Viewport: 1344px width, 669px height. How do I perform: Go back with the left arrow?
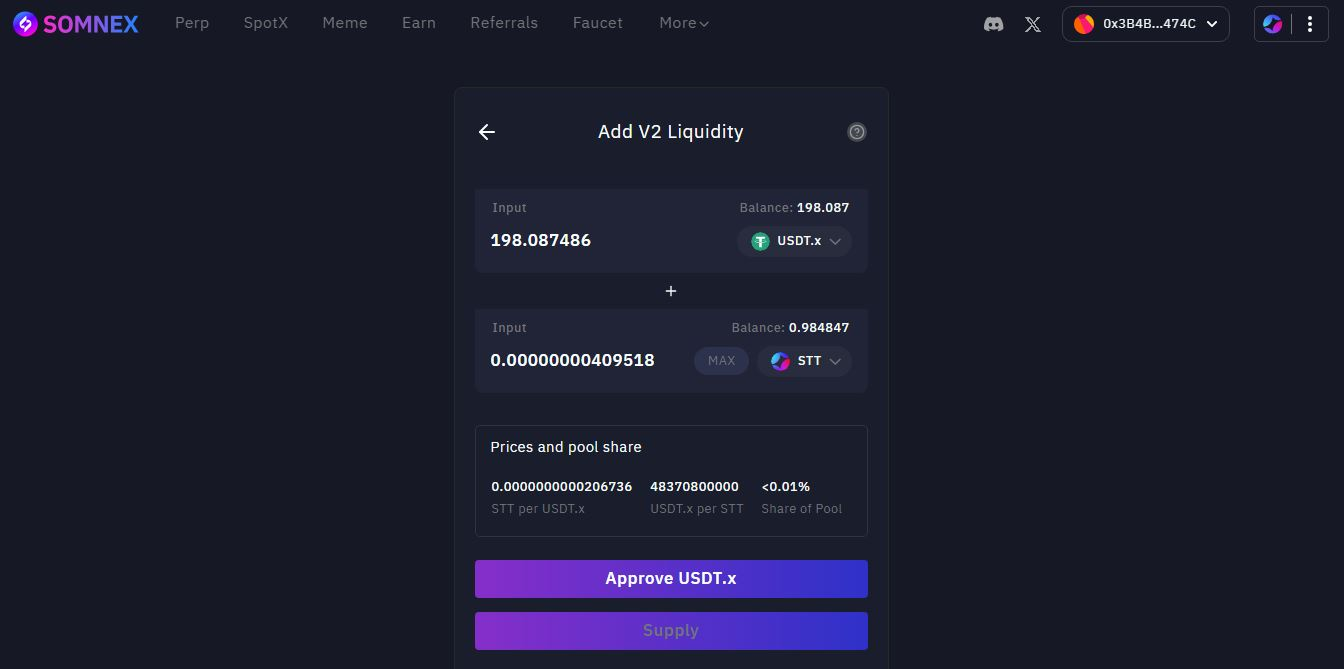click(x=487, y=132)
